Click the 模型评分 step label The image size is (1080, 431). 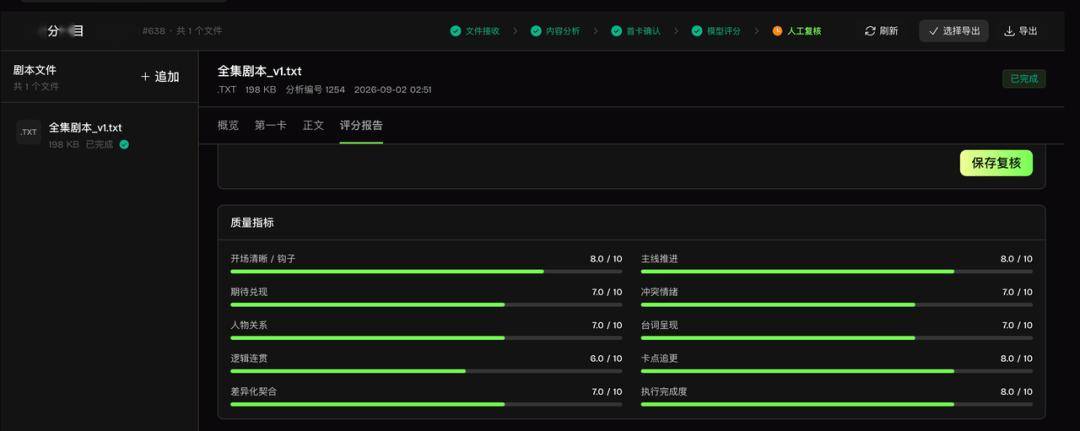click(x=725, y=31)
